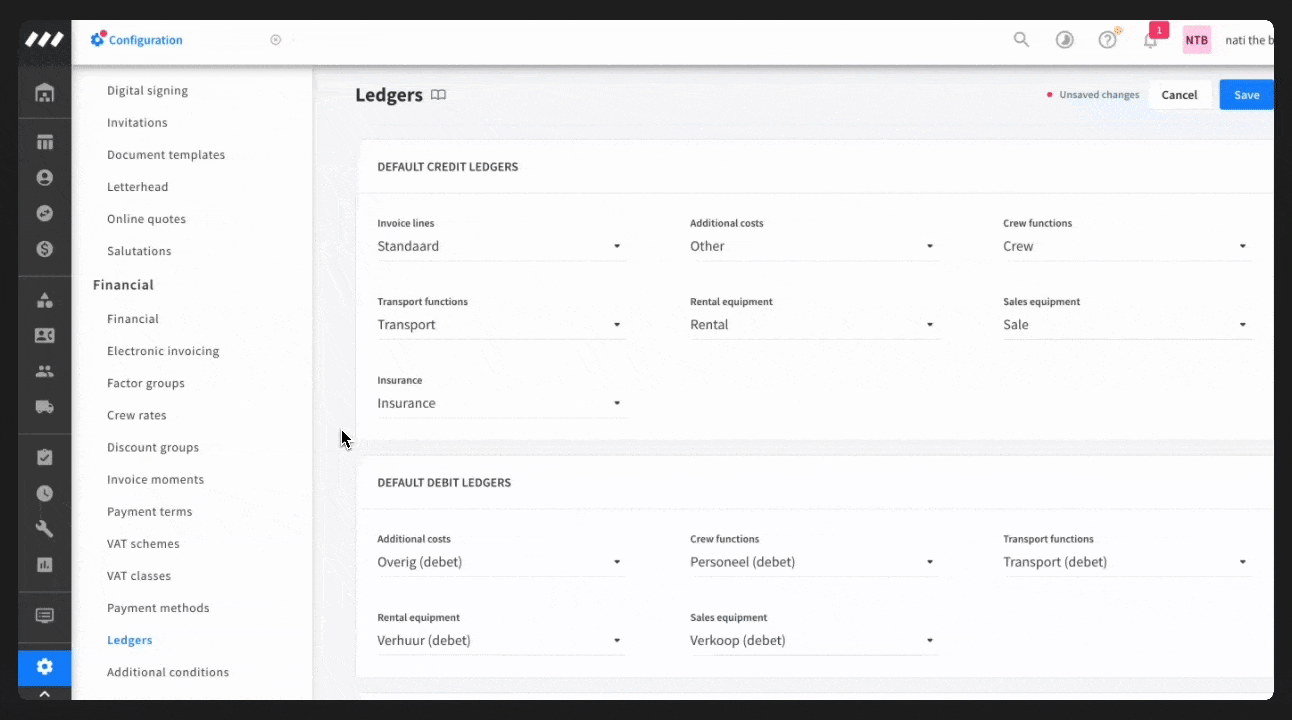Open the Insurance ledger dropdown
1292x720 pixels.
[x=502, y=404]
